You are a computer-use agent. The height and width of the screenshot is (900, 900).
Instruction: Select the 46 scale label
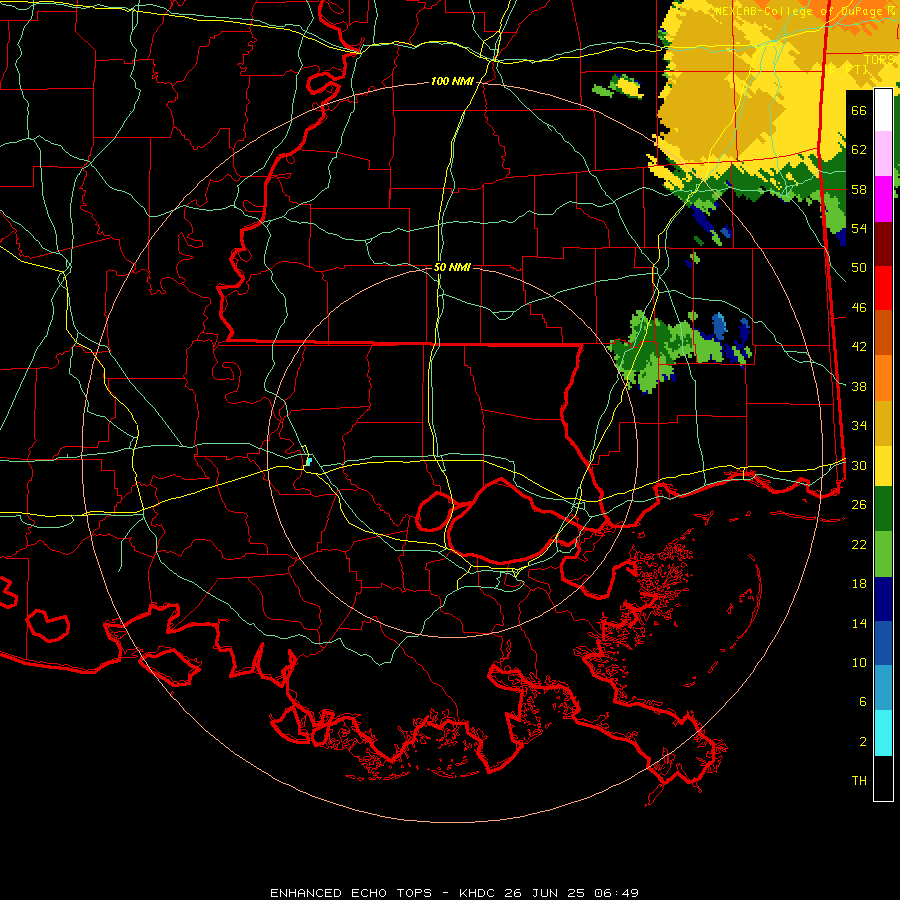[x=859, y=307]
